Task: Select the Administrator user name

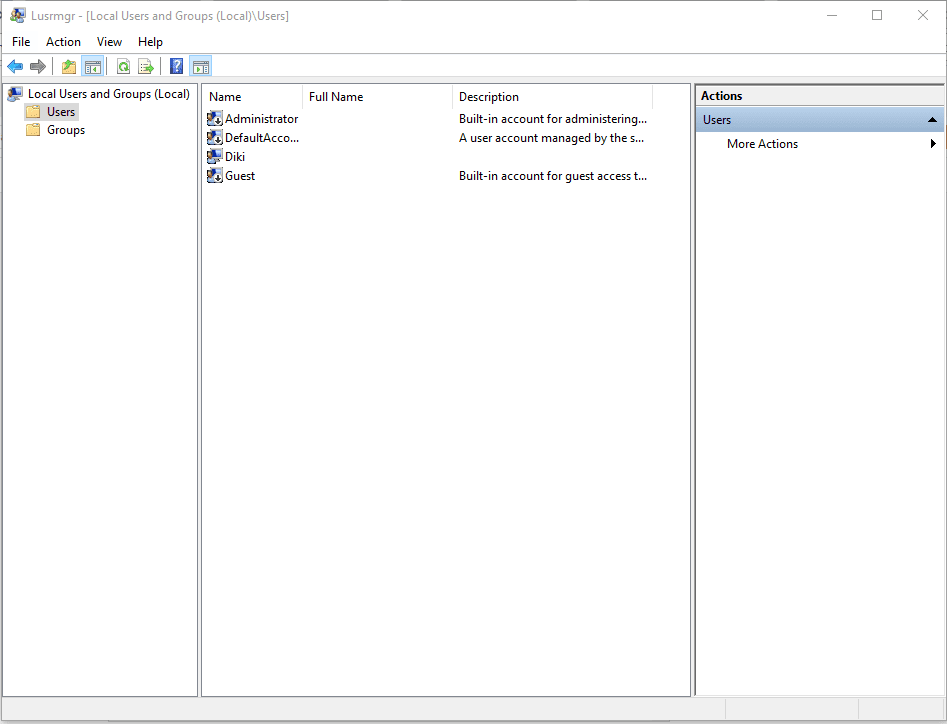Action: 262,119
